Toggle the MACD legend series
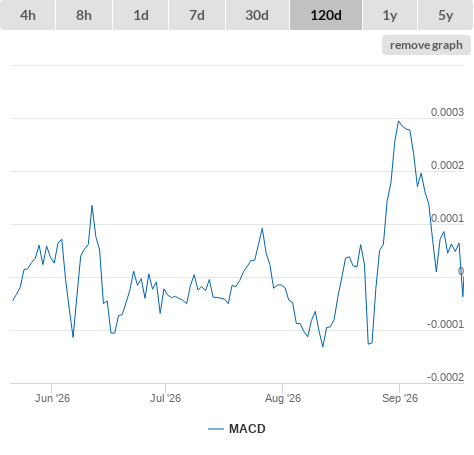The image size is (474, 455). click(x=247, y=429)
